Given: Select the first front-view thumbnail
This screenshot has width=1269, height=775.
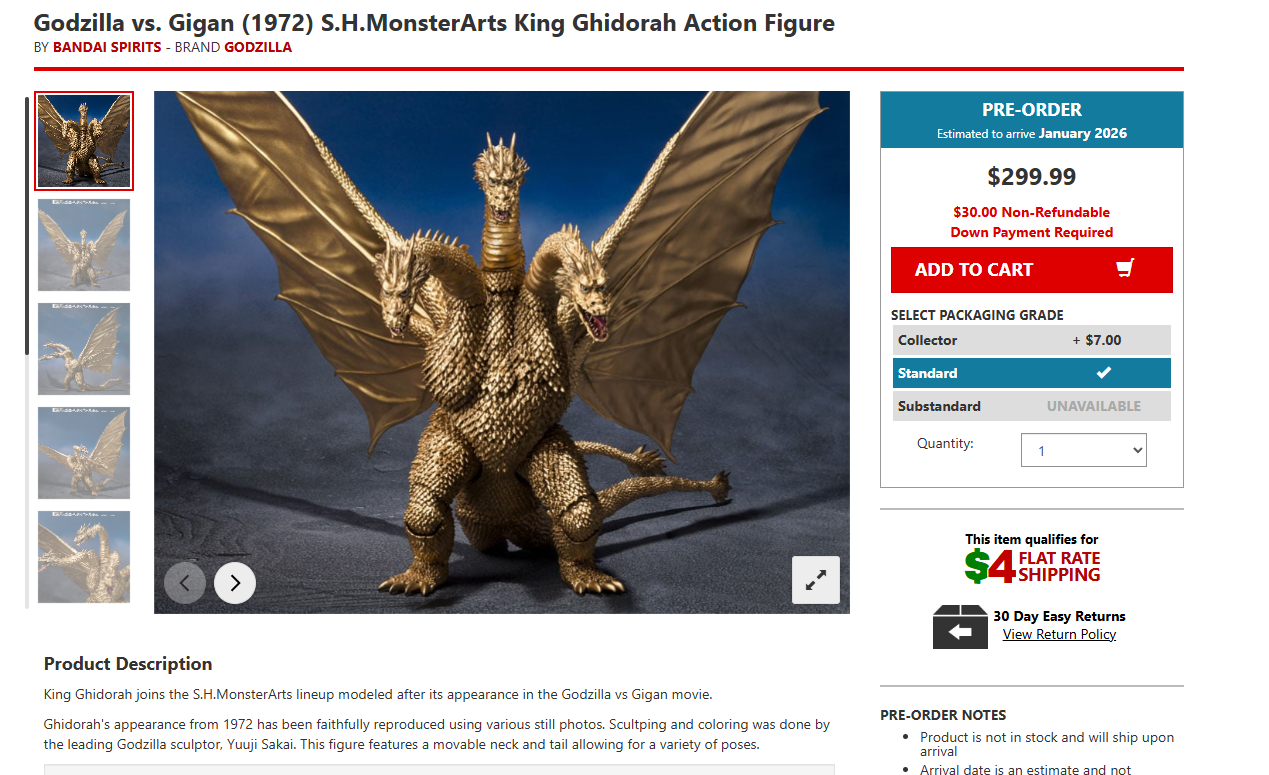Looking at the screenshot, I should click(84, 141).
